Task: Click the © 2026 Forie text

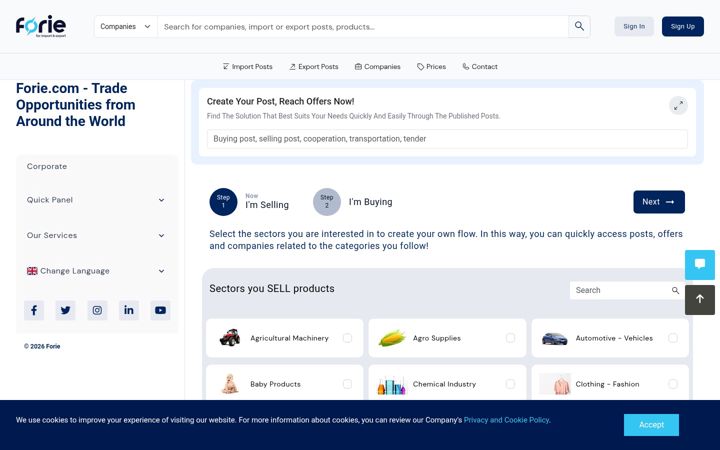Action: [x=42, y=346]
